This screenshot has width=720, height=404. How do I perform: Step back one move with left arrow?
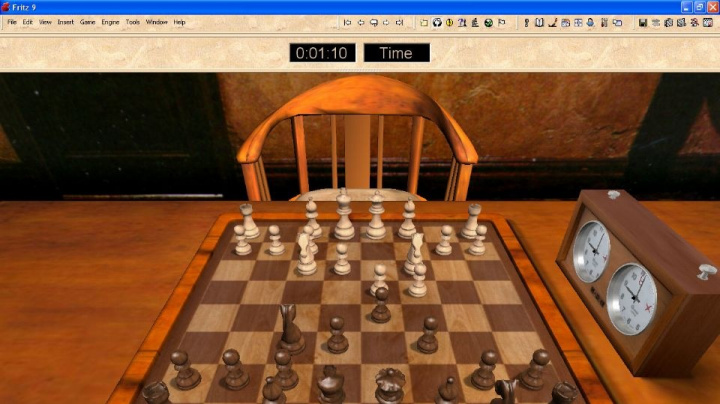(x=361, y=22)
